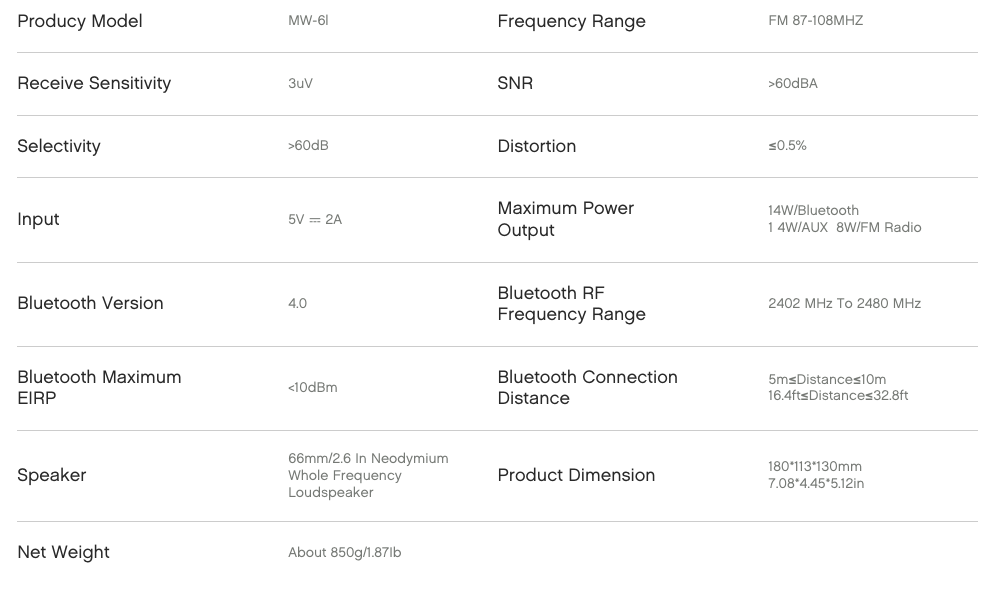This screenshot has width=996, height=596.
Task: Click the SNR label
Action: pos(515,83)
